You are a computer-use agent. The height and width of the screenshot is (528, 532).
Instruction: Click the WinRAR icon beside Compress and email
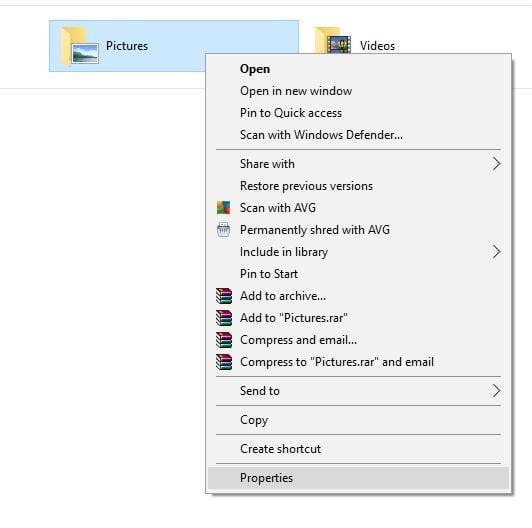224,340
